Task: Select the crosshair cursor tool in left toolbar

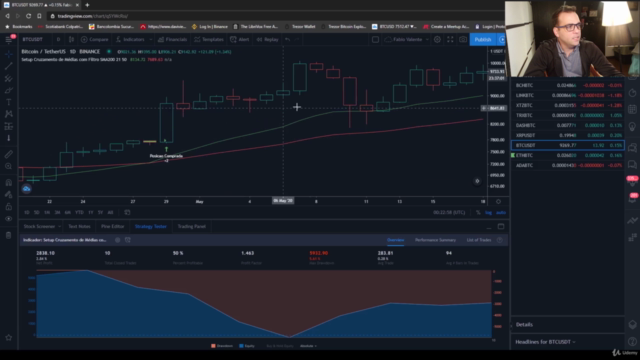Action: [9, 54]
